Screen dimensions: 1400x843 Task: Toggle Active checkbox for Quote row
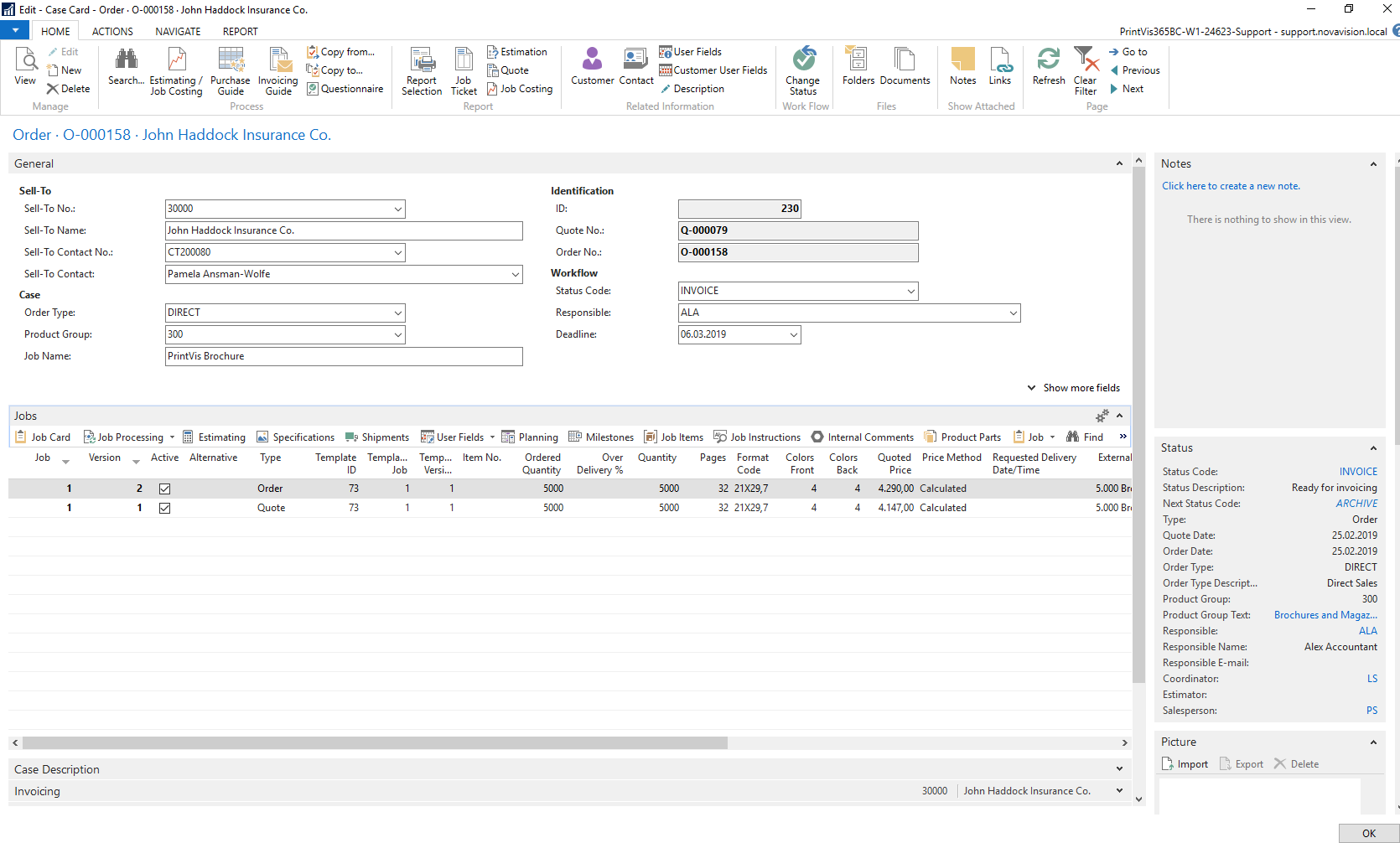point(165,508)
